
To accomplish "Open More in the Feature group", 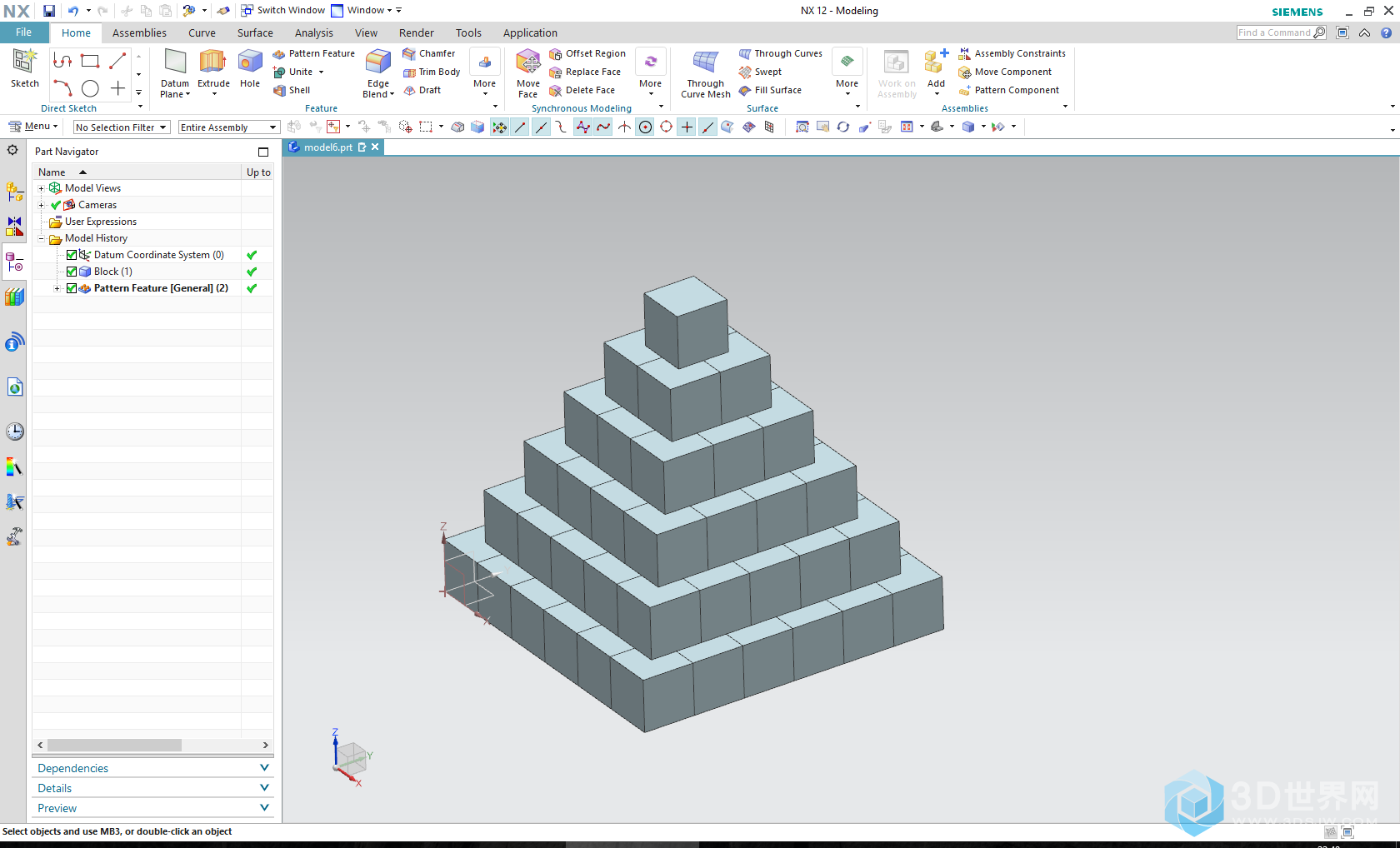I will coord(485,73).
